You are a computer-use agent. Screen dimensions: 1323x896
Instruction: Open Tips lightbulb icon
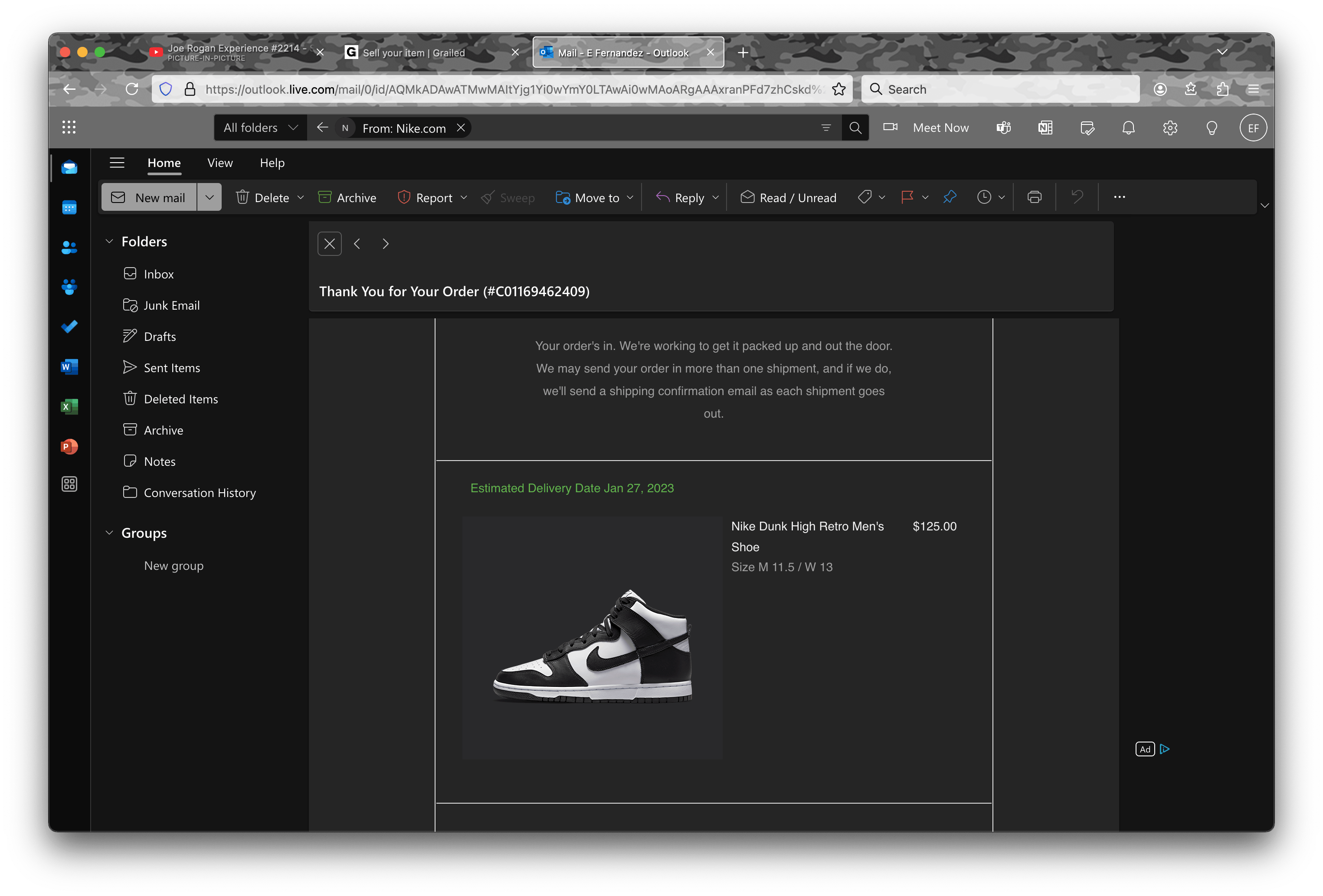(x=1212, y=128)
